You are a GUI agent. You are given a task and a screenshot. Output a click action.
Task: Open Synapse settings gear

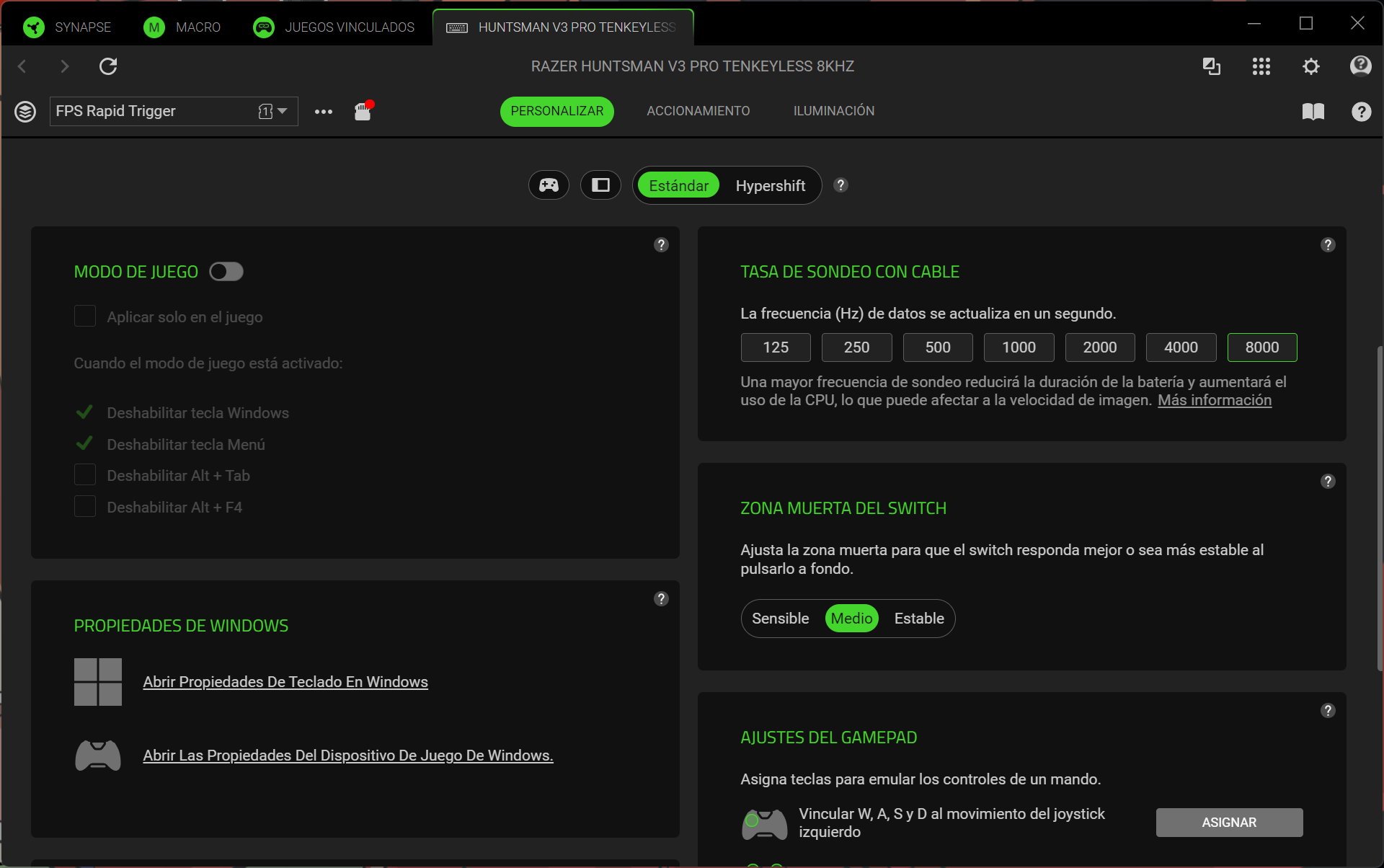[1310, 66]
